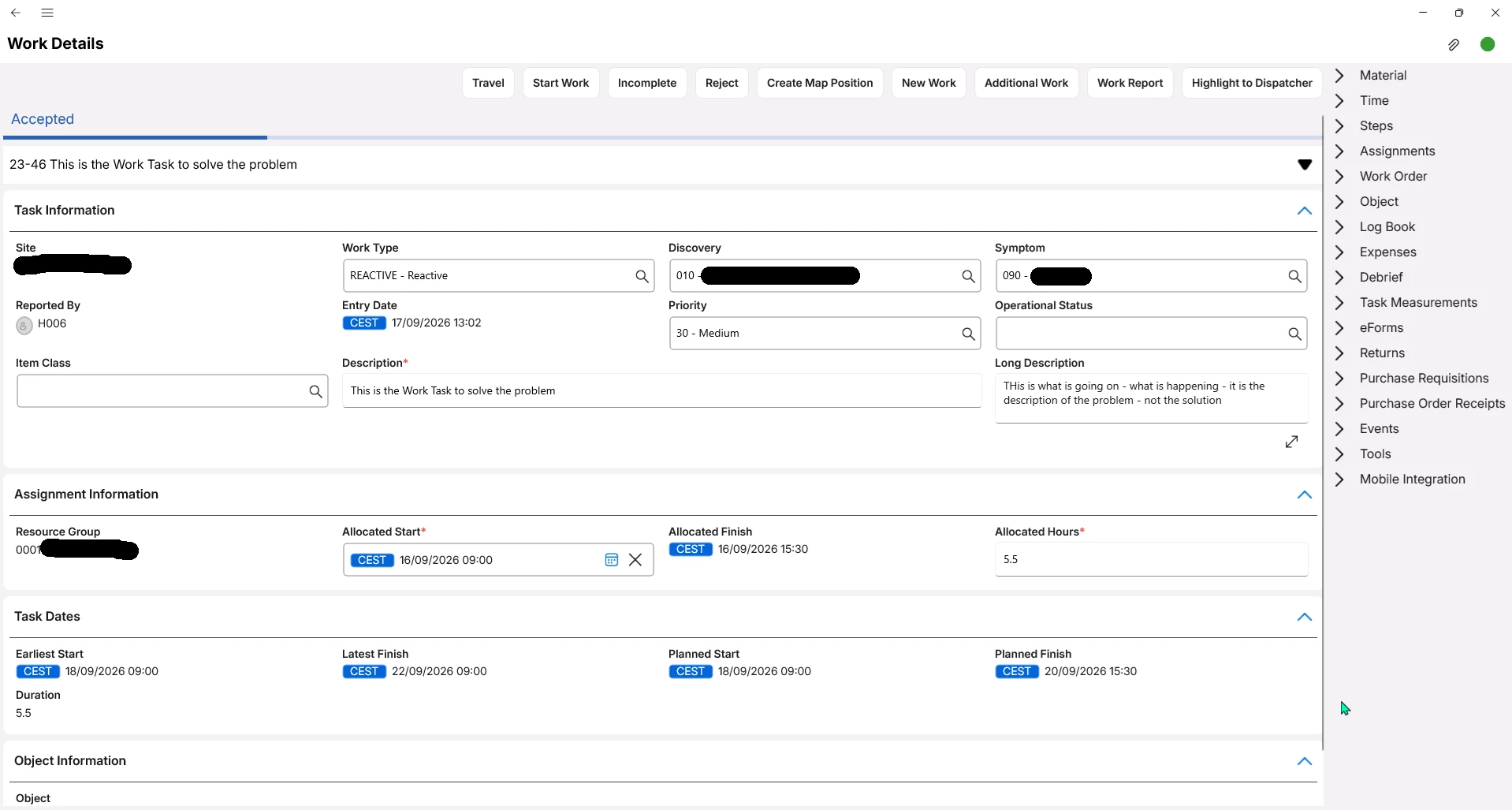
Task: Click the green connection status indicator
Action: pyautogui.click(x=1488, y=44)
